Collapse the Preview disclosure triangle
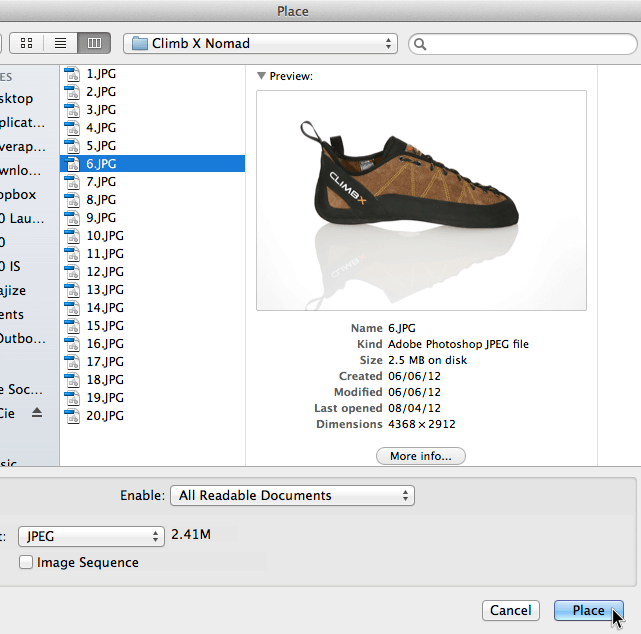Image resolution: width=641 pixels, height=634 pixels. pos(262,76)
